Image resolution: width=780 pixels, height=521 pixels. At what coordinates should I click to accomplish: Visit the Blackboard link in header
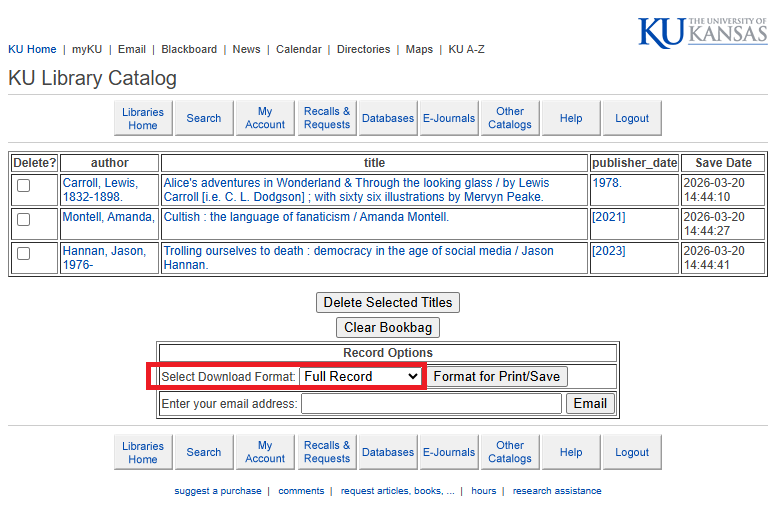pyautogui.click(x=189, y=49)
